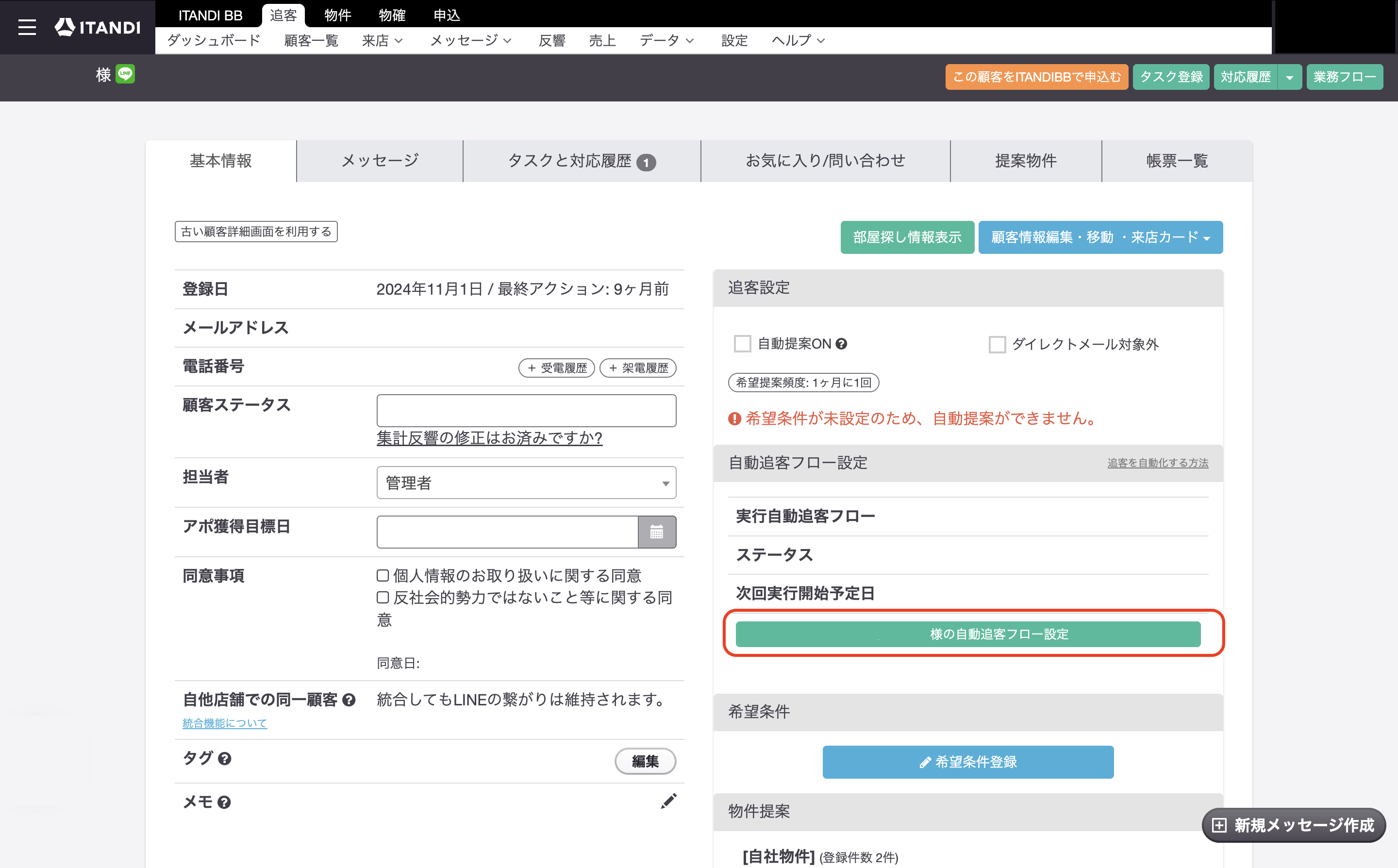Click the help icon next to タグ
This screenshot has height=868, width=1398.
(x=224, y=759)
